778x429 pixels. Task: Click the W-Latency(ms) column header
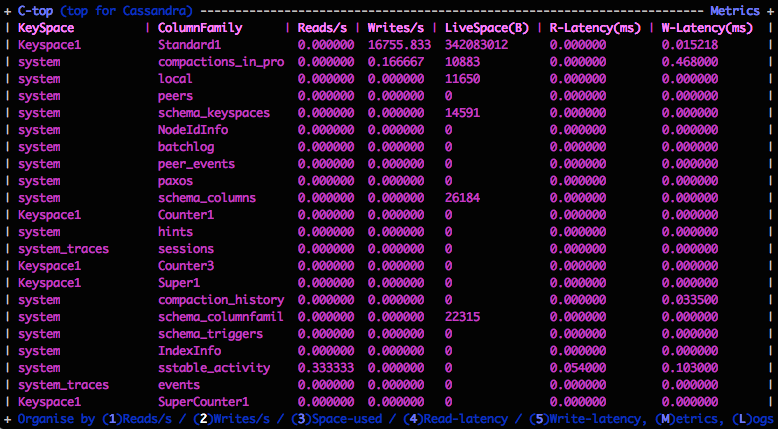click(708, 28)
